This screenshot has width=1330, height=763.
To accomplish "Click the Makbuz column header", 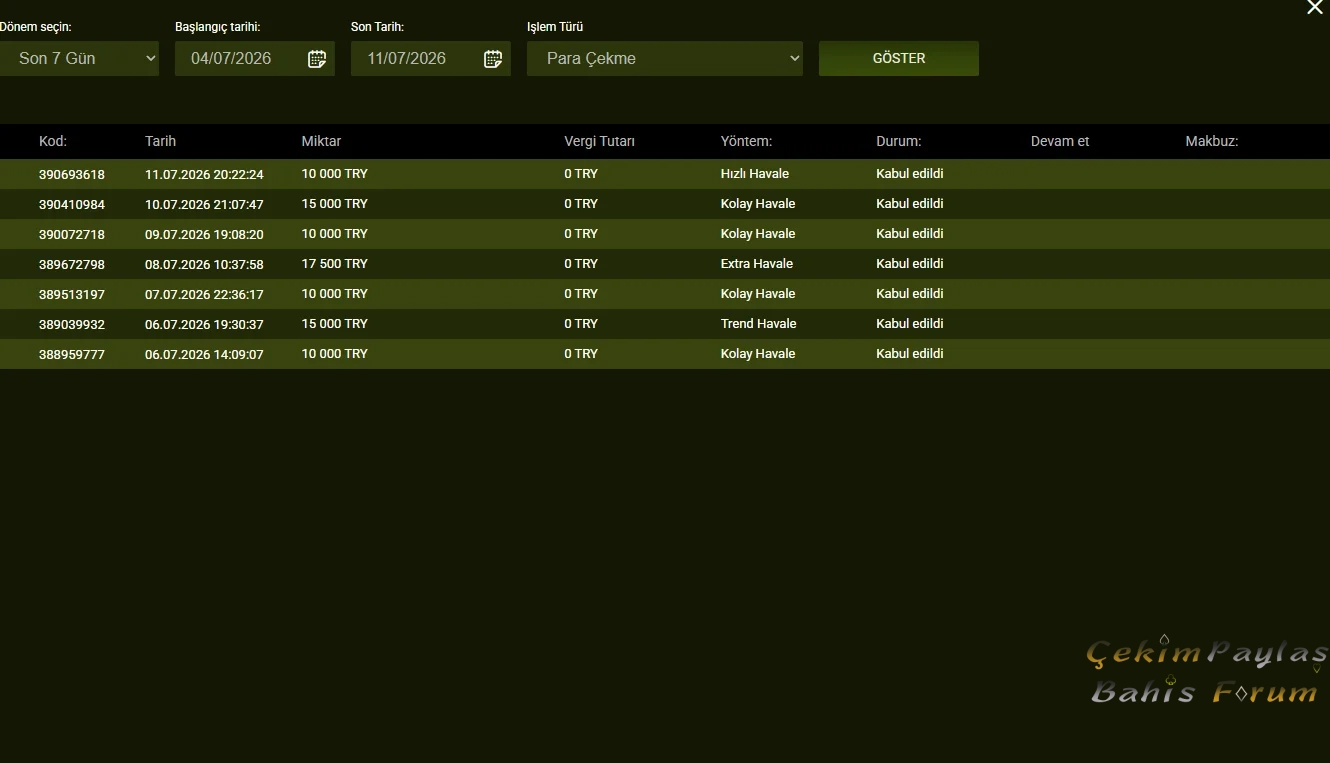I will [x=1212, y=141].
